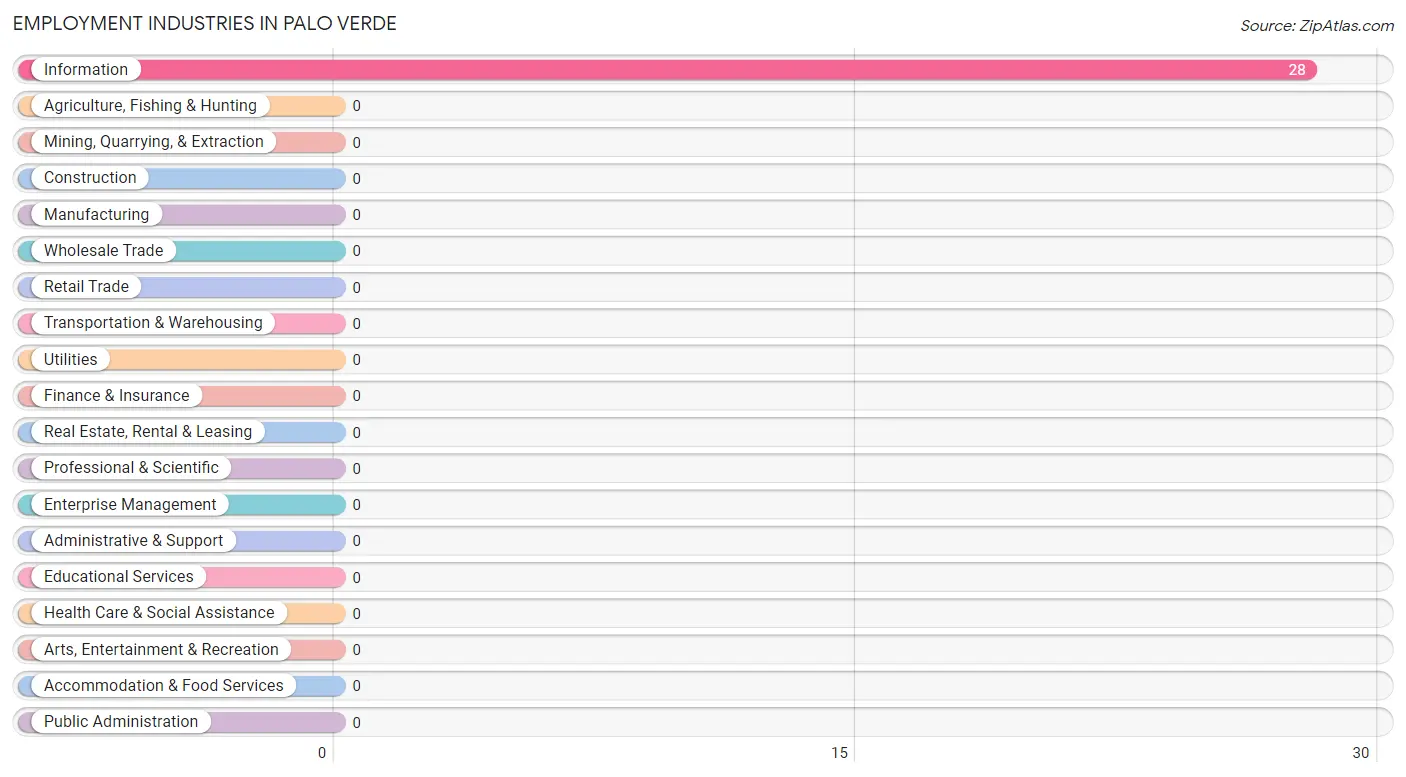Select the Mining, Quarrying, & Extraction label
Image resolution: width=1406 pixels, height=777 pixels.
[154, 142]
